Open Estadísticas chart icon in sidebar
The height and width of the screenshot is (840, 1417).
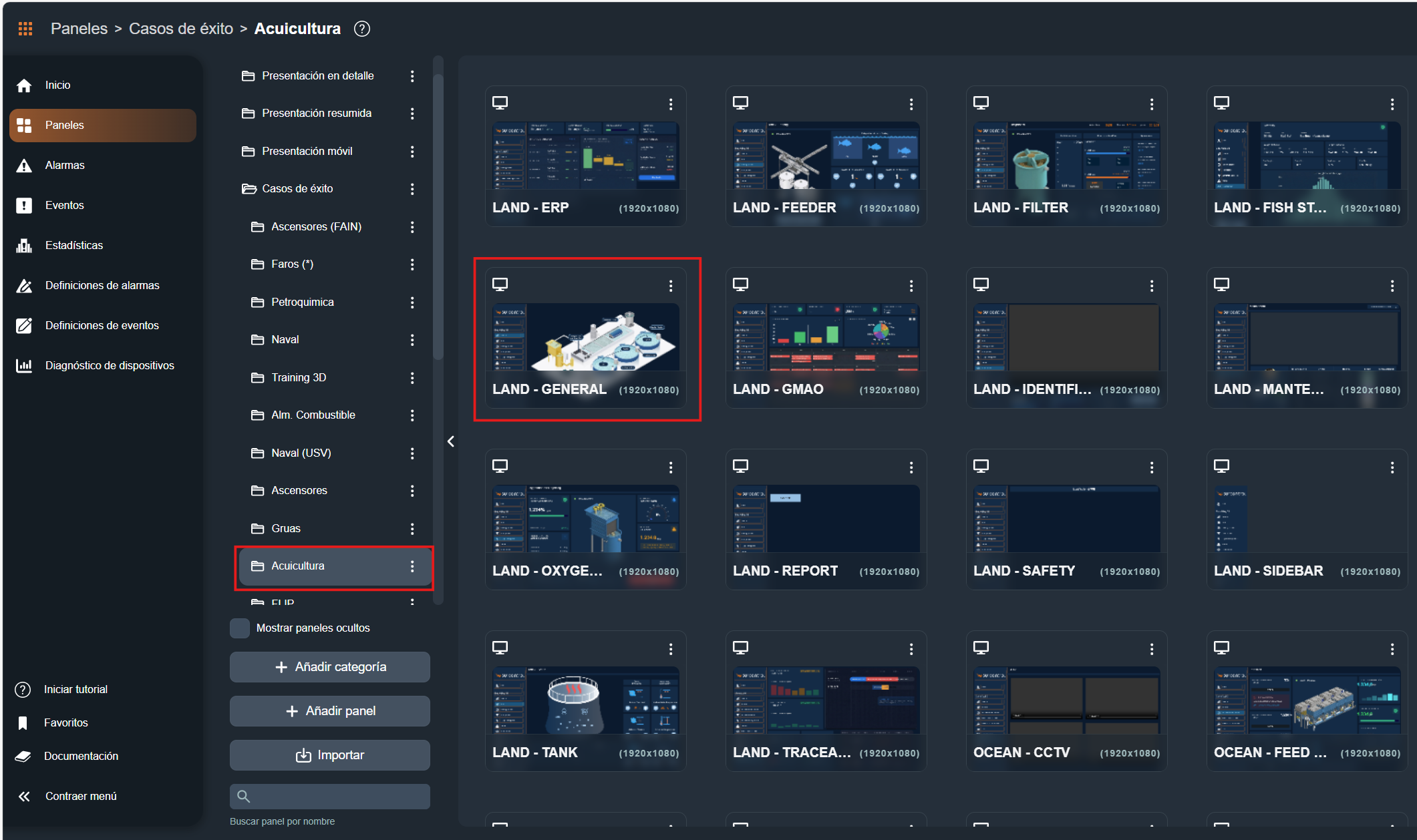point(24,246)
